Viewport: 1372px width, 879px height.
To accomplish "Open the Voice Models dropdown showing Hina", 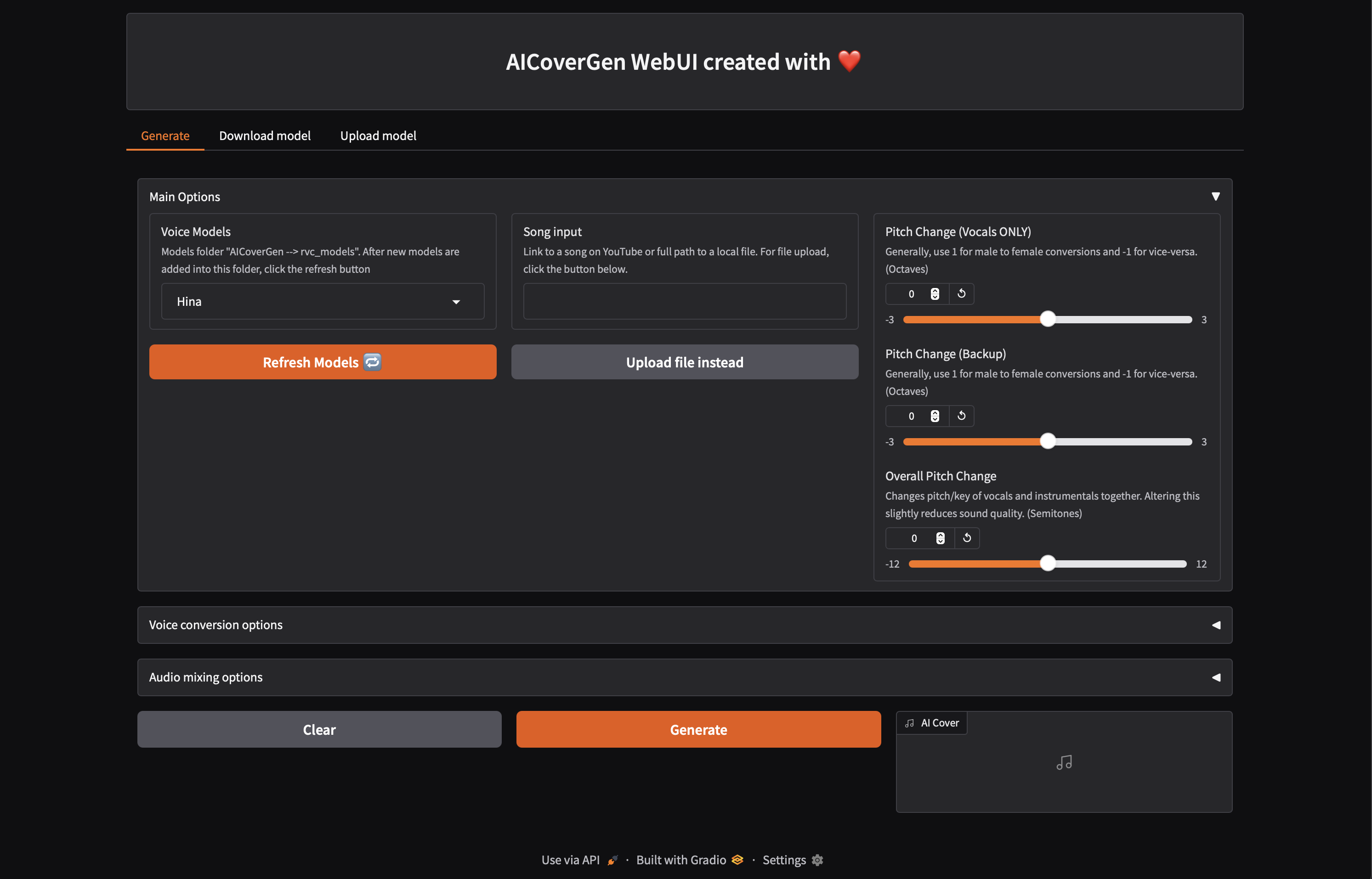I will [323, 301].
